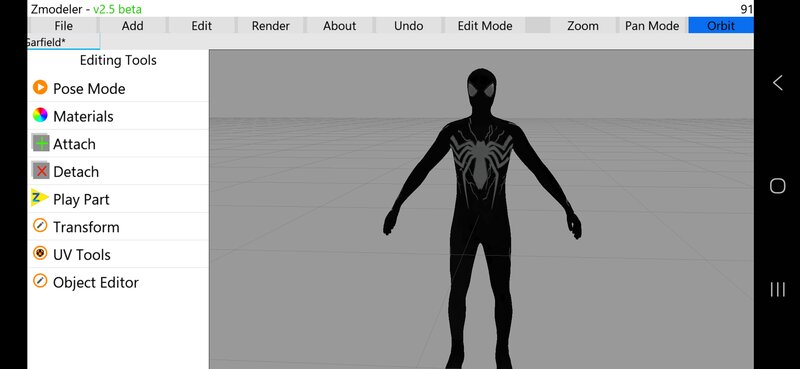Open the Render menu

[x=270, y=26]
